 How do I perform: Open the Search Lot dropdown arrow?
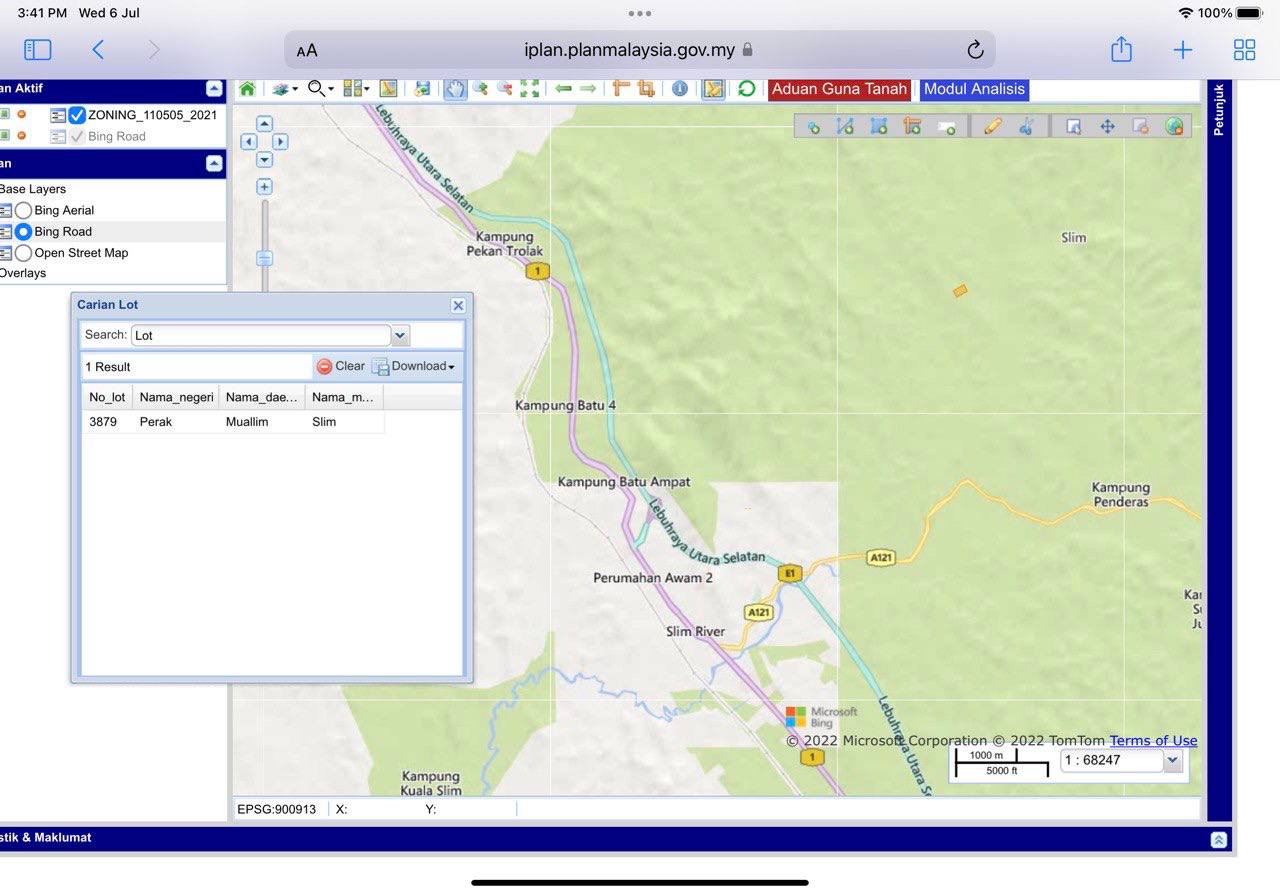pos(400,335)
